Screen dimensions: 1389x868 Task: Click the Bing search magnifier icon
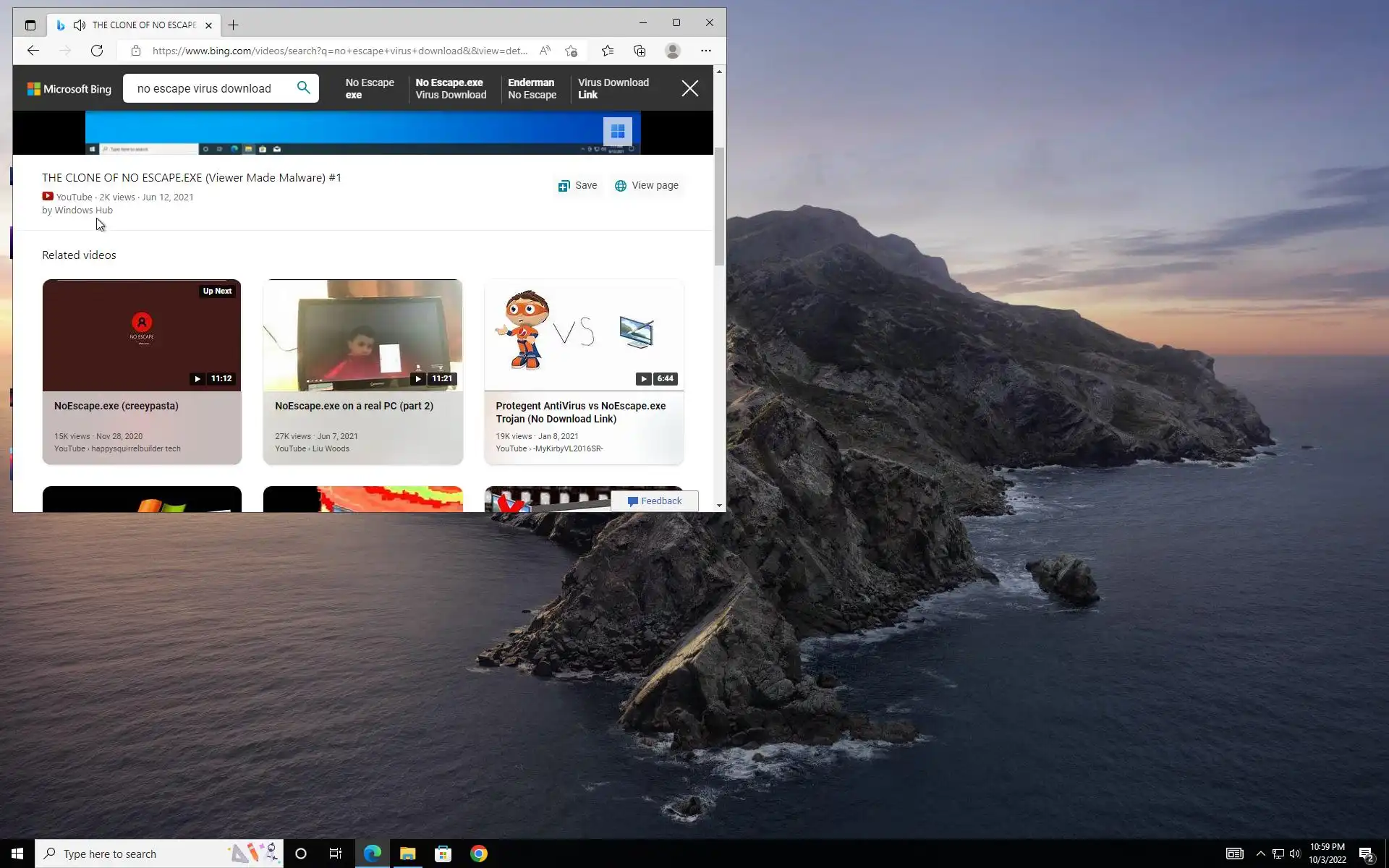coord(303,88)
